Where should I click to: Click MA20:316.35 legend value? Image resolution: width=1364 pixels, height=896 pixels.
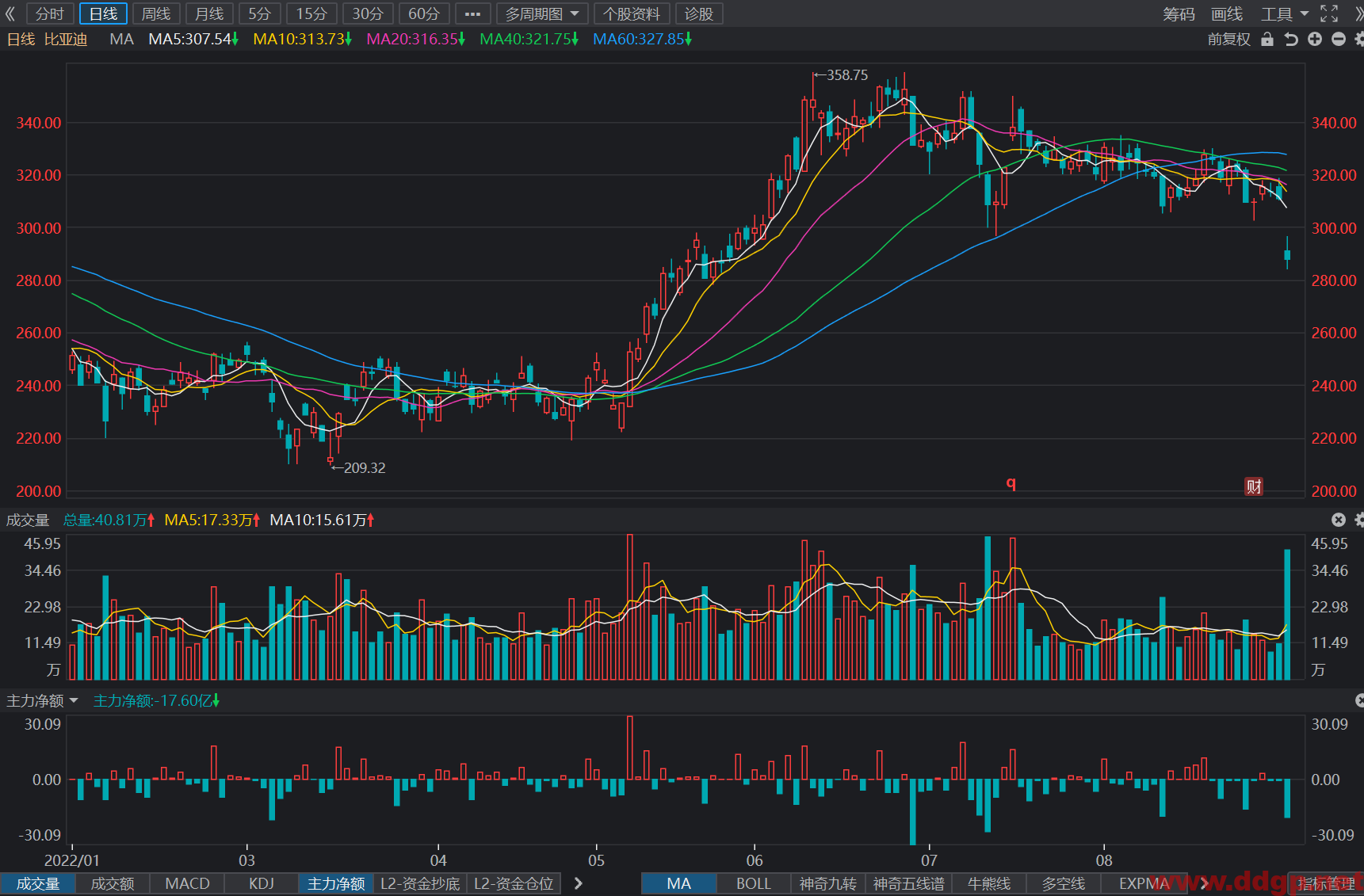click(415, 39)
